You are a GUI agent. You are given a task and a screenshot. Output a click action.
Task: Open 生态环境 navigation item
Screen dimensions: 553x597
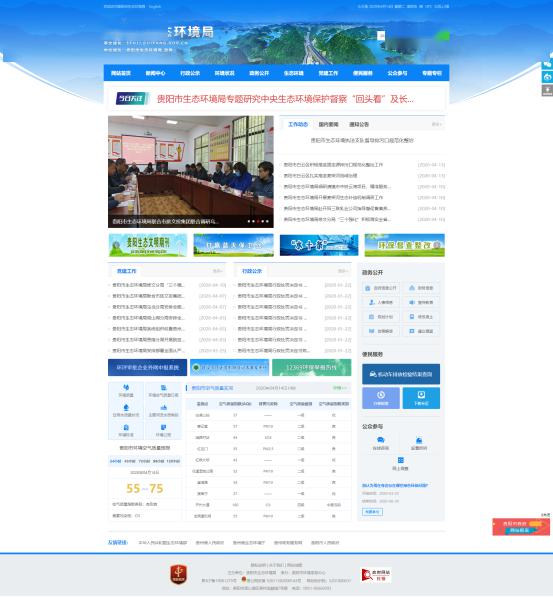[x=294, y=73]
